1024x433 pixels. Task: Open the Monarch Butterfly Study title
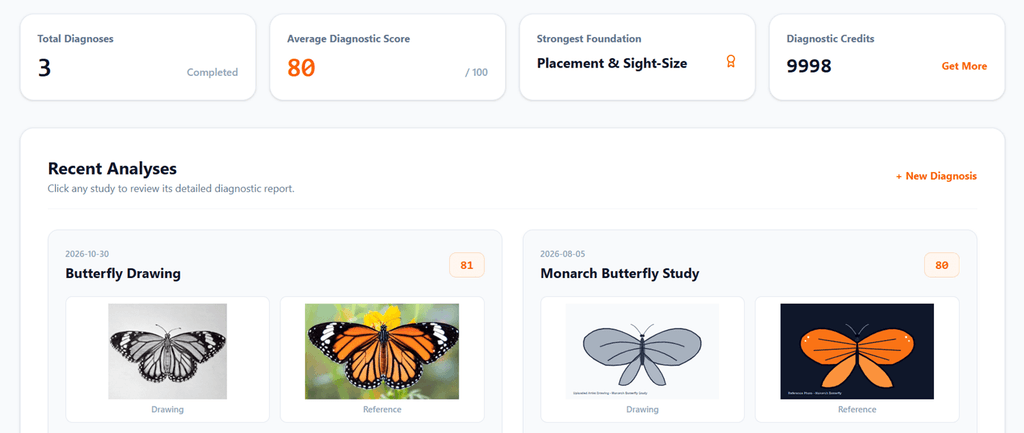tap(620, 273)
